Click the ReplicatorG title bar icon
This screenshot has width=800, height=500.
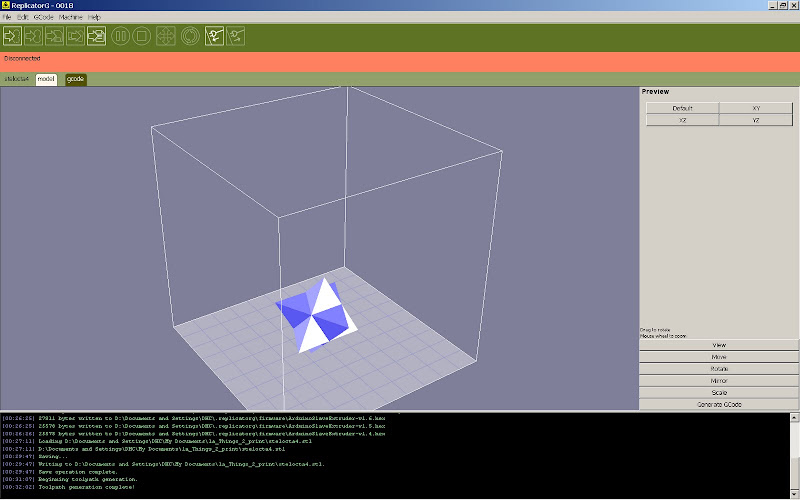[x=6, y=5]
